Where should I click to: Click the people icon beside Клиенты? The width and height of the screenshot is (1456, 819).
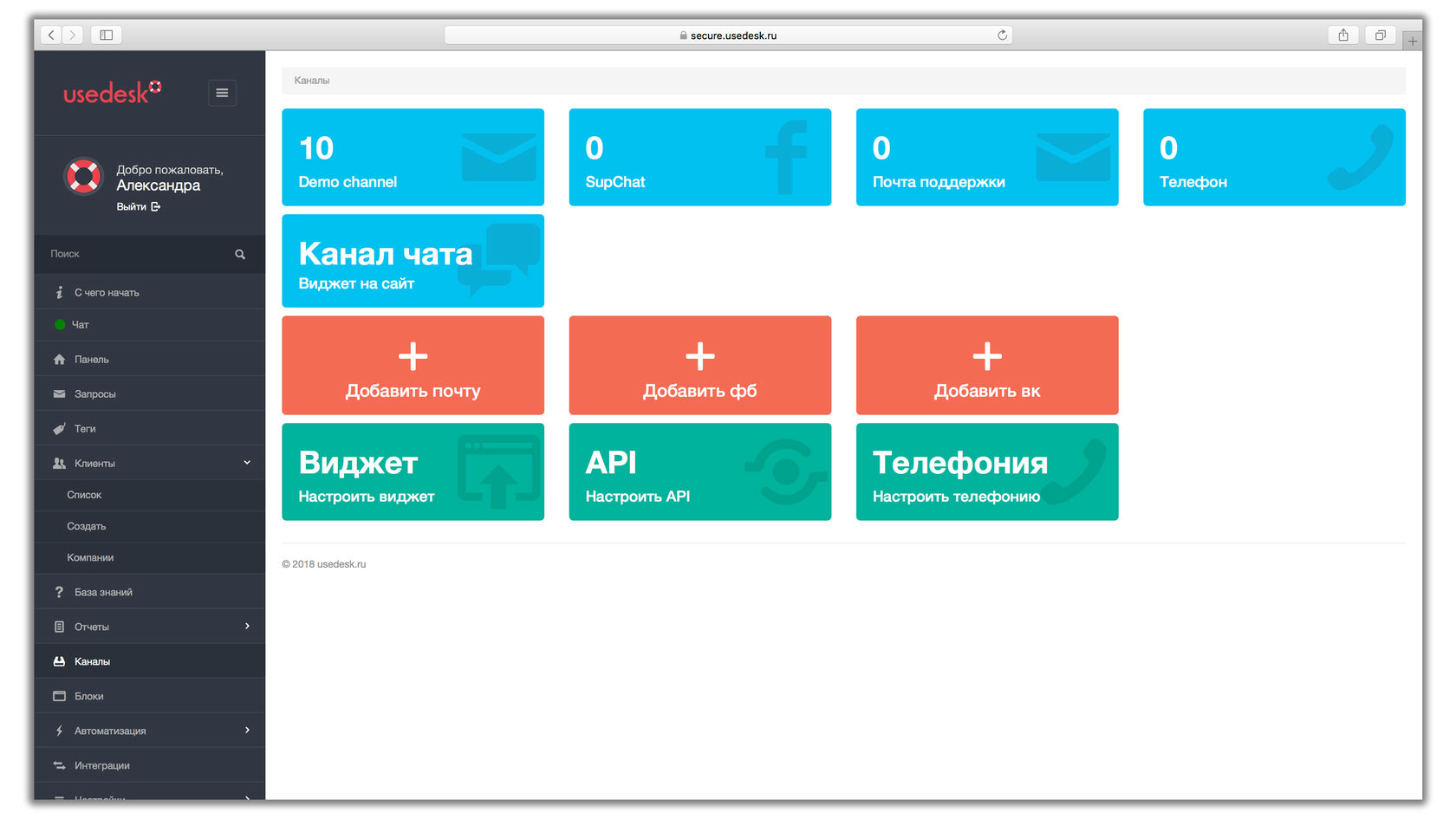pyautogui.click(x=59, y=463)
